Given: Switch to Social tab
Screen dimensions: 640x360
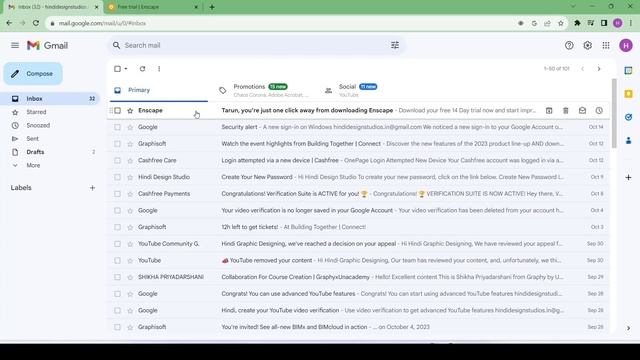Looking at the screenshot, I should (369, 90).
